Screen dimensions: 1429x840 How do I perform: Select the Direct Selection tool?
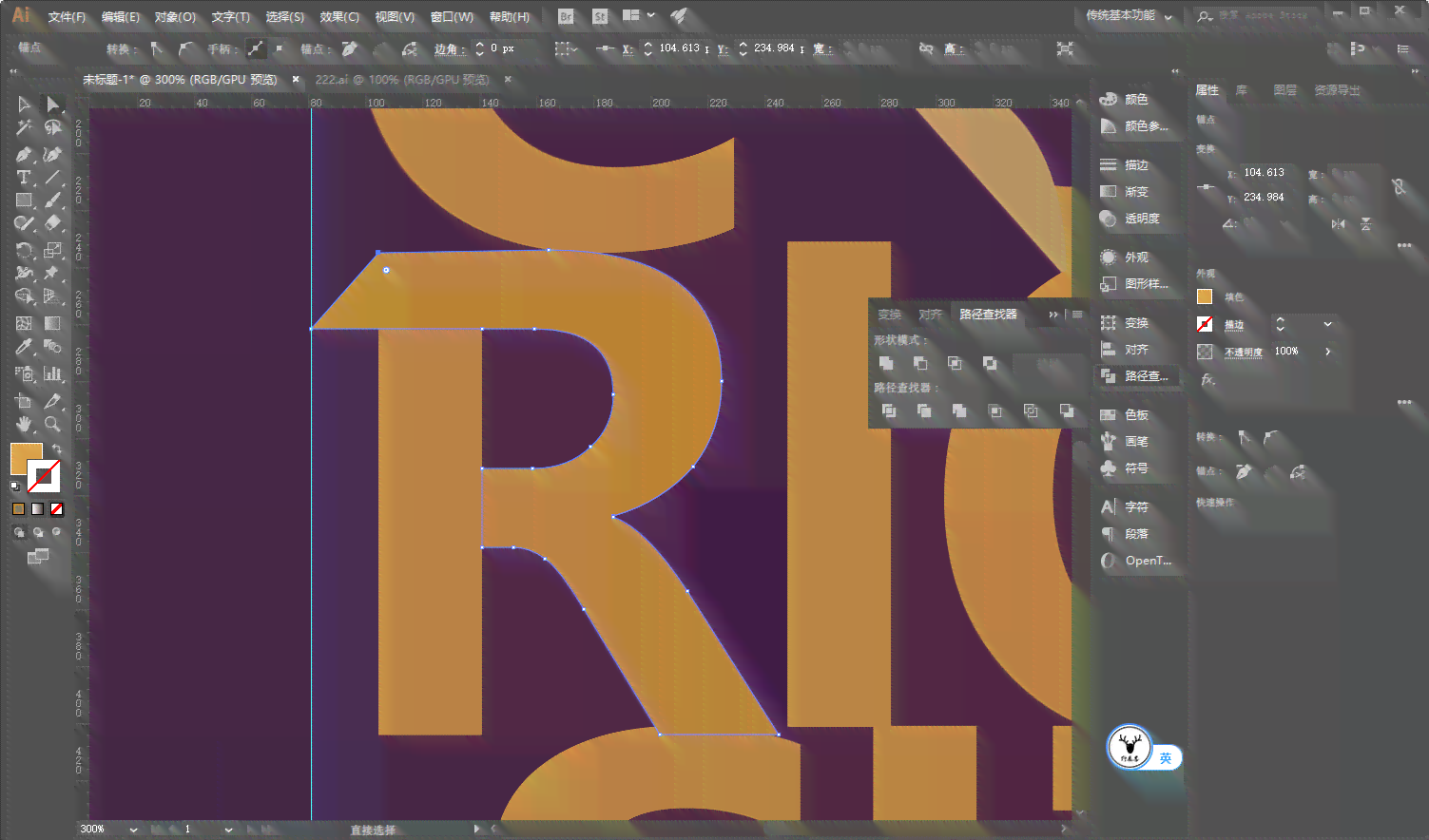click(53, 105)
